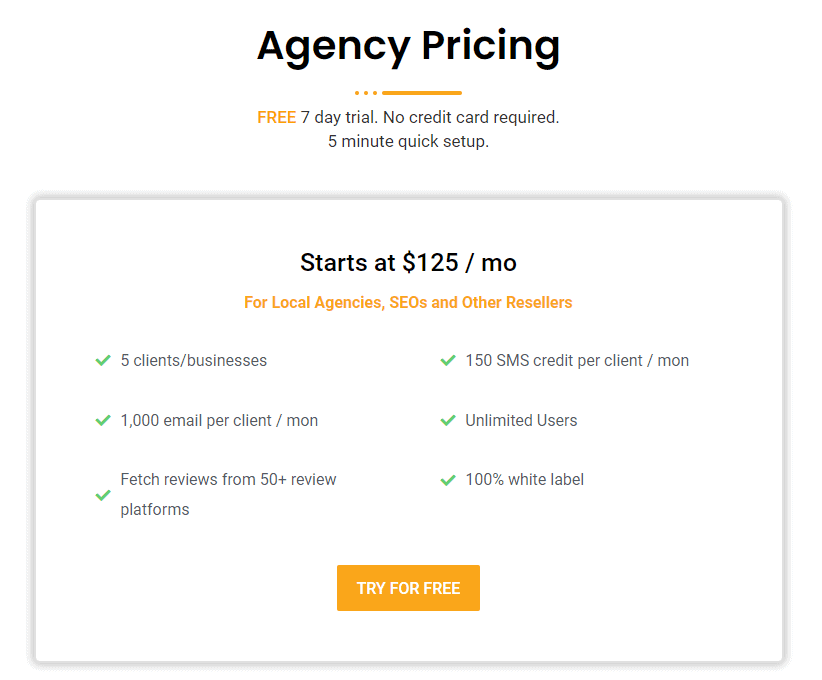Click the checkmark next to "Fetch reviews" feature

(102, 494)
